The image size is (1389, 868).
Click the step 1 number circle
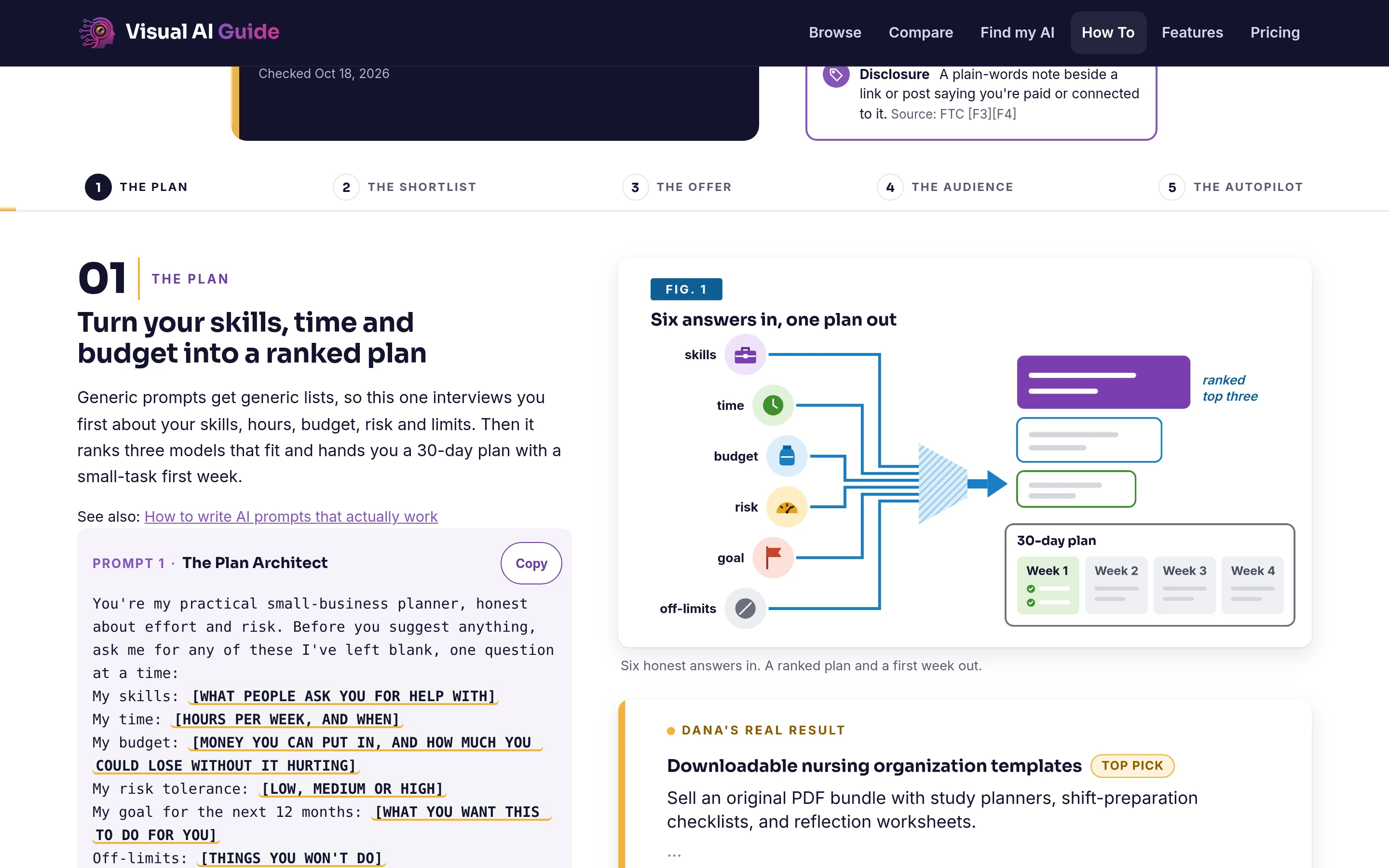pyautogui.click(x=98, y=187)
